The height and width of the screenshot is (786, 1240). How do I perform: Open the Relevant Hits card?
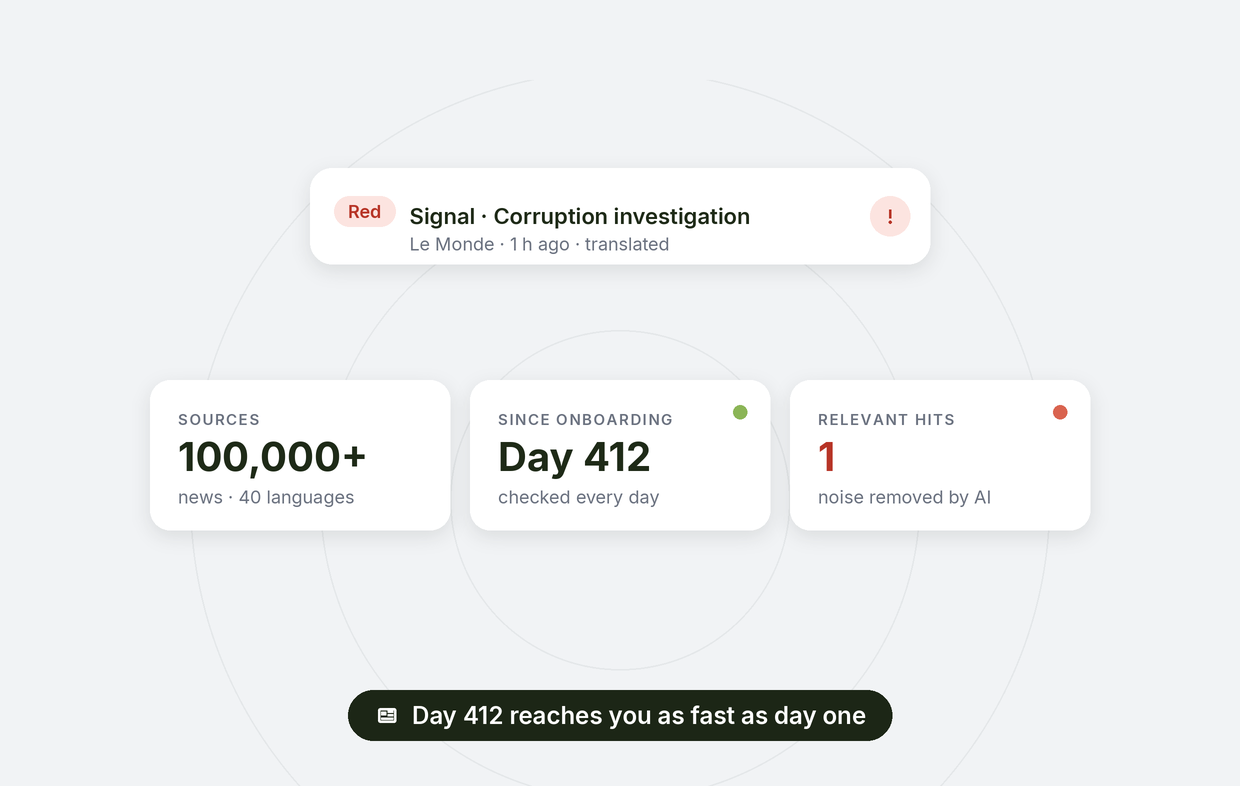tap(940, 455)
